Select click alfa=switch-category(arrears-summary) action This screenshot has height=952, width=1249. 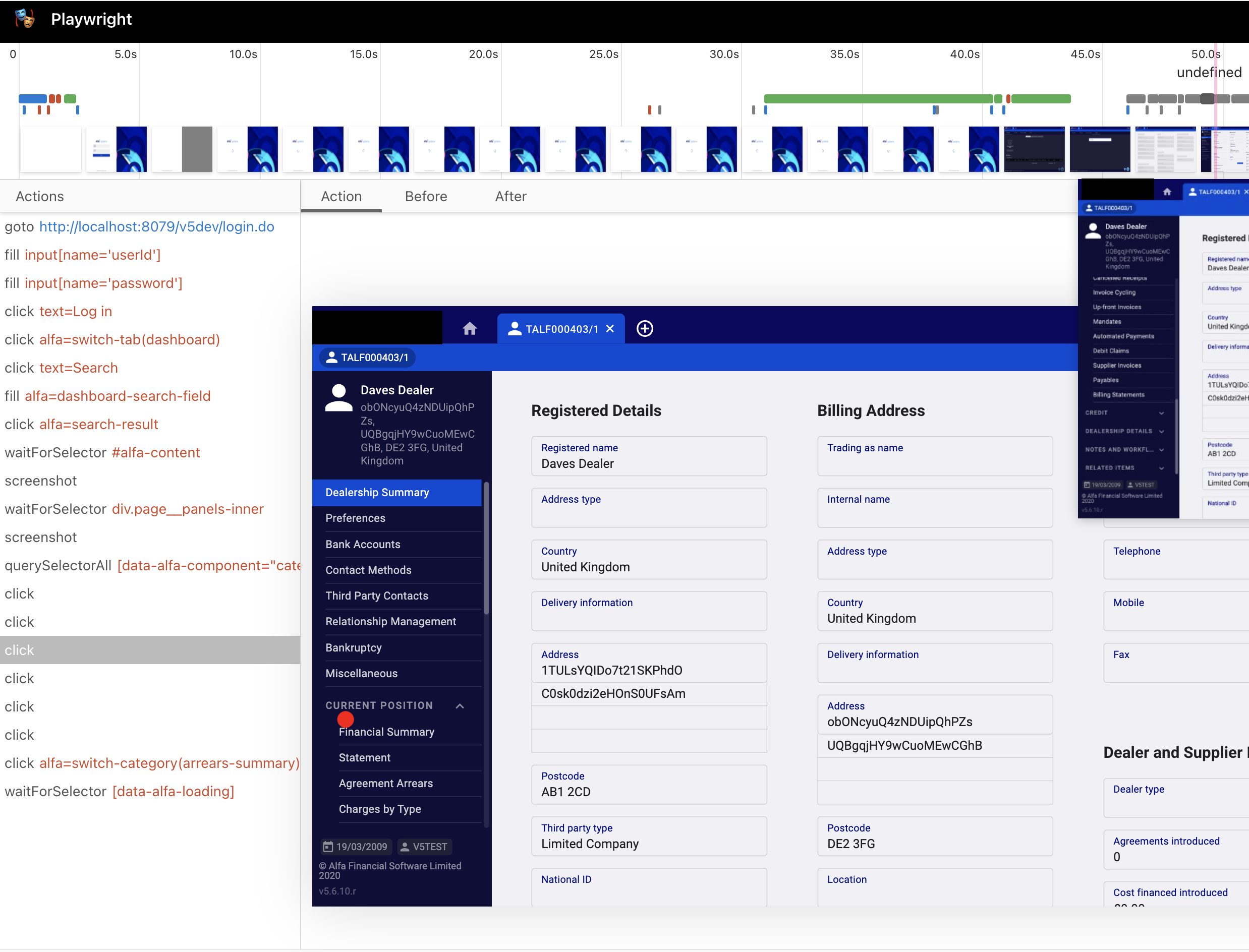tap(150, 763)
